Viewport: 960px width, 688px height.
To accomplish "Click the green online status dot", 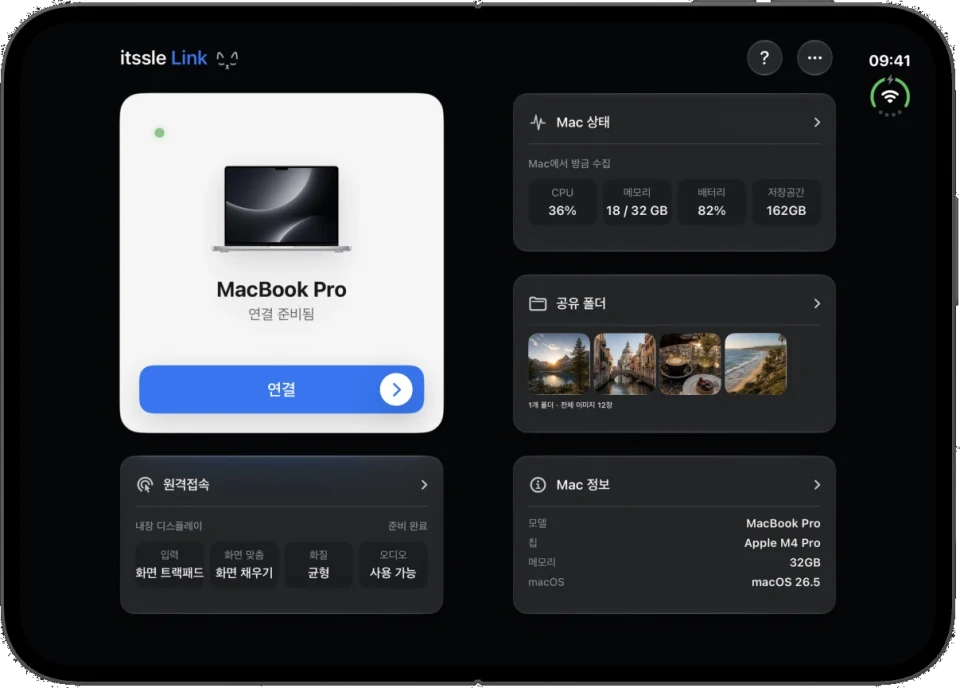I will pyautogui.click(x=159, y=133).
